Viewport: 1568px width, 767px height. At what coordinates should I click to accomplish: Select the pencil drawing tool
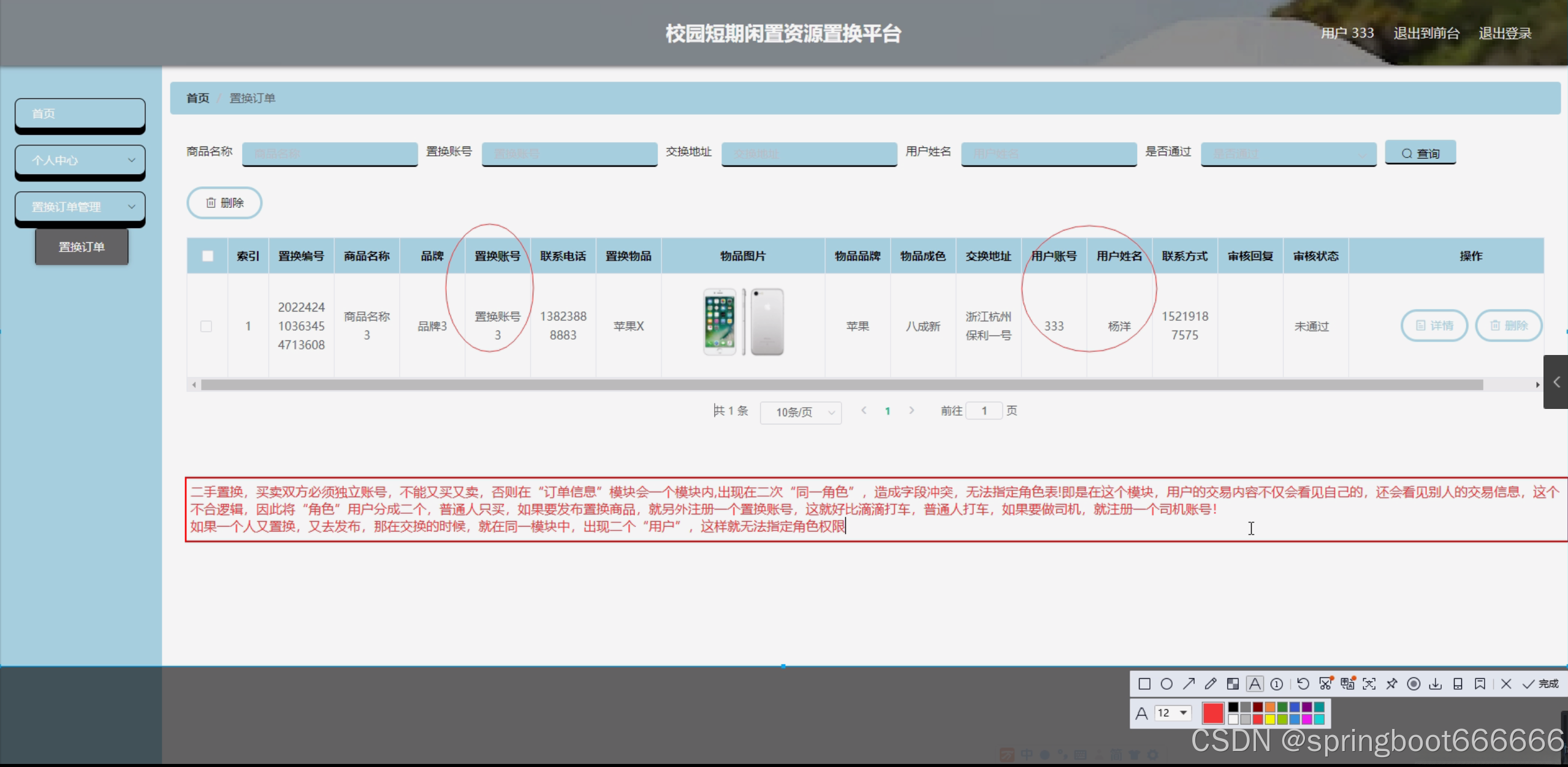pos(1211,684)
